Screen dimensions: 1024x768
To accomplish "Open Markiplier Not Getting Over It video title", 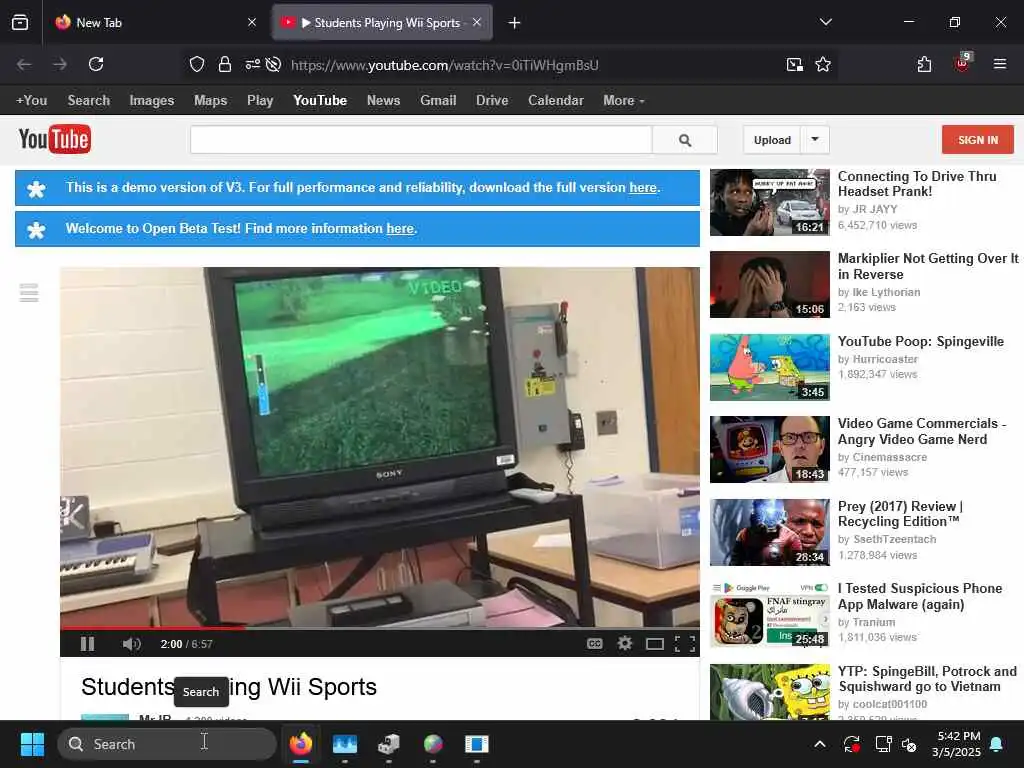I will [x=928, y=266].
